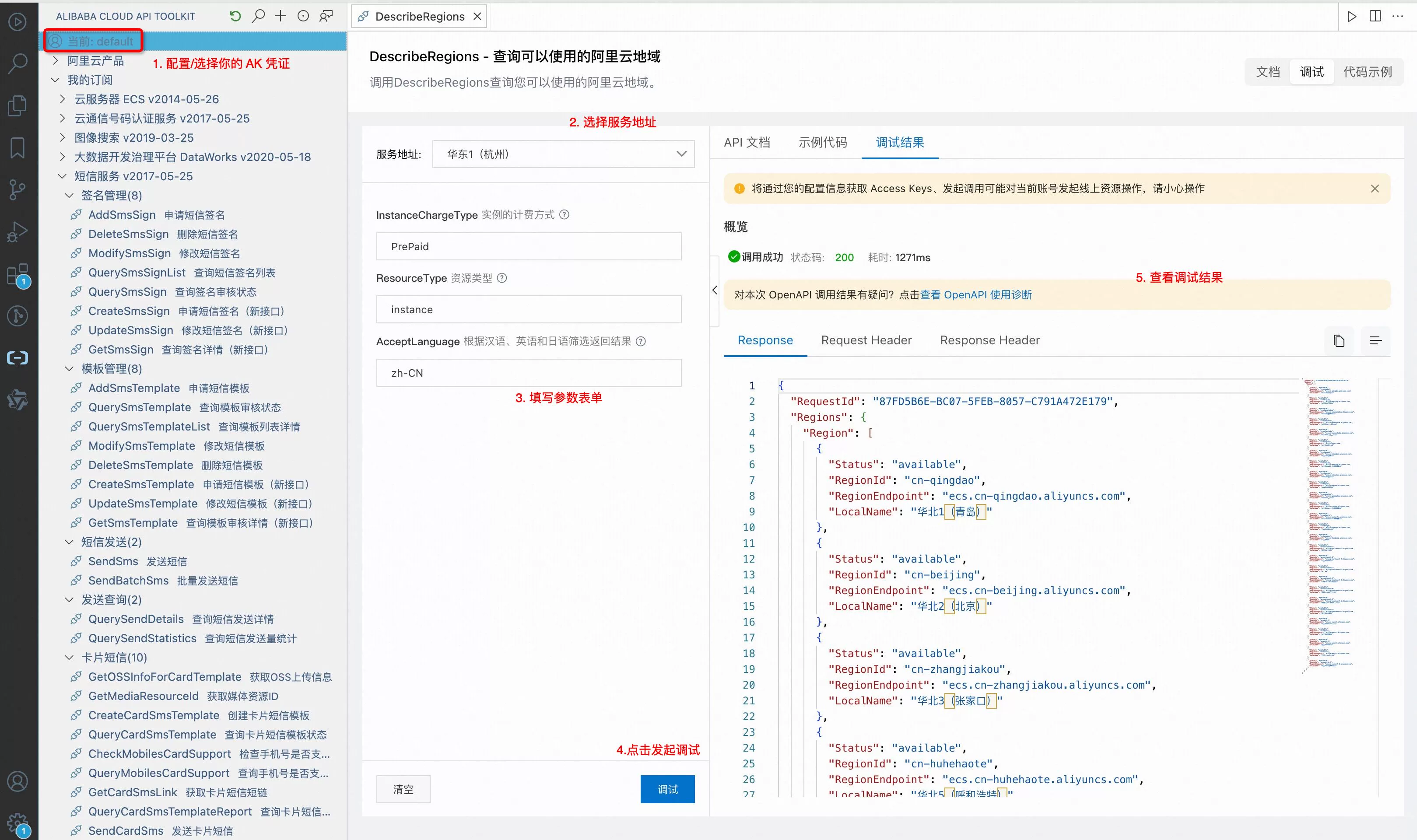Screen dimensions: 1417x840
Task: Copy the response with the copy icon
Action: [1339, 341]
